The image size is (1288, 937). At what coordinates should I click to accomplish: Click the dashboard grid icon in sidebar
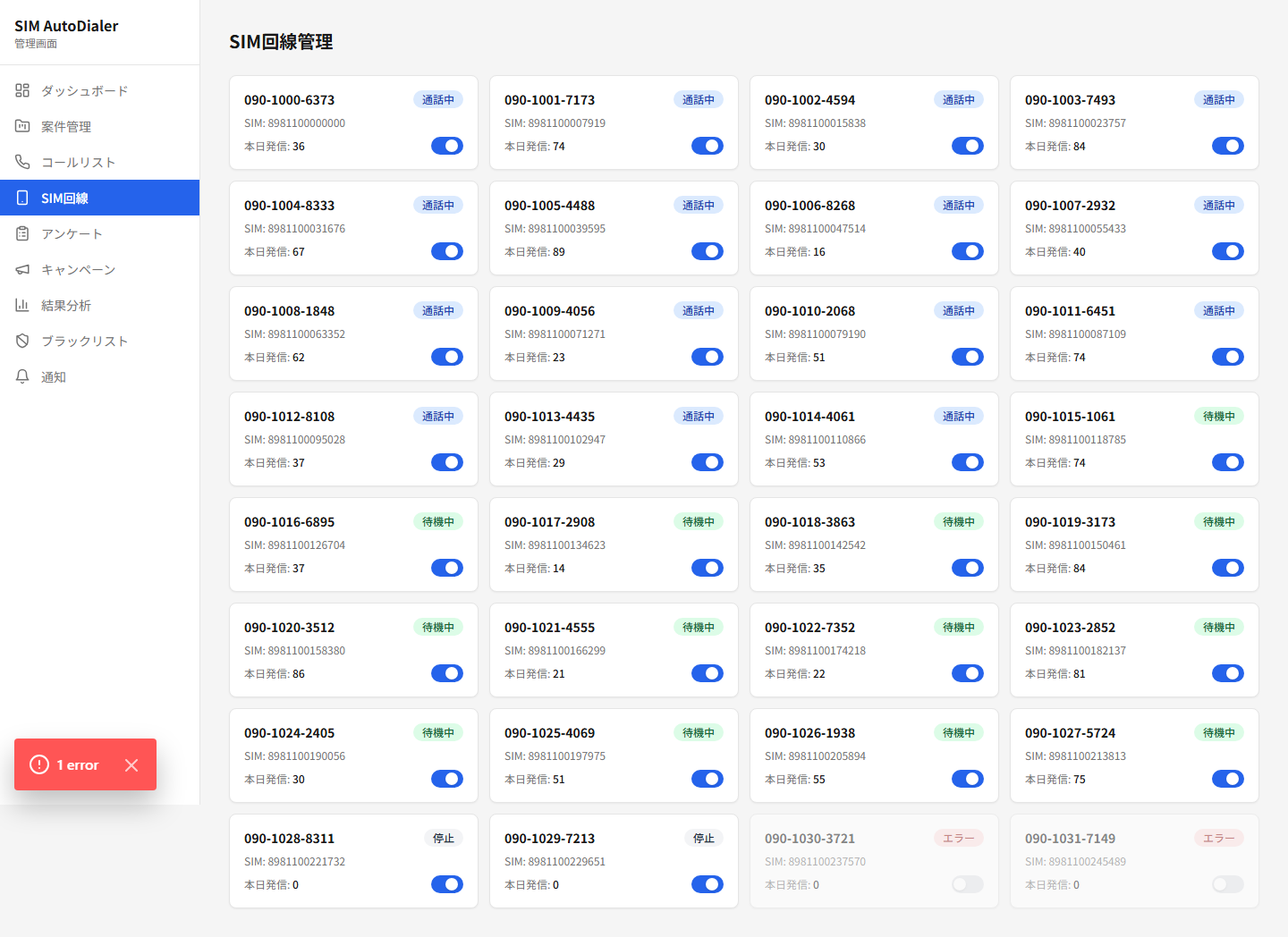click(x=22, y=90)
